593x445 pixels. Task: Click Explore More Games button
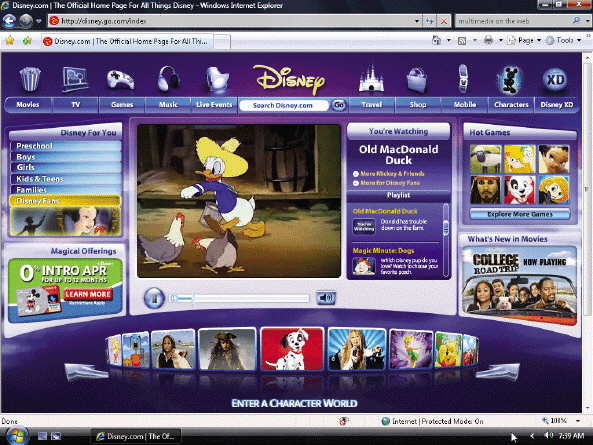coord(520,214)
